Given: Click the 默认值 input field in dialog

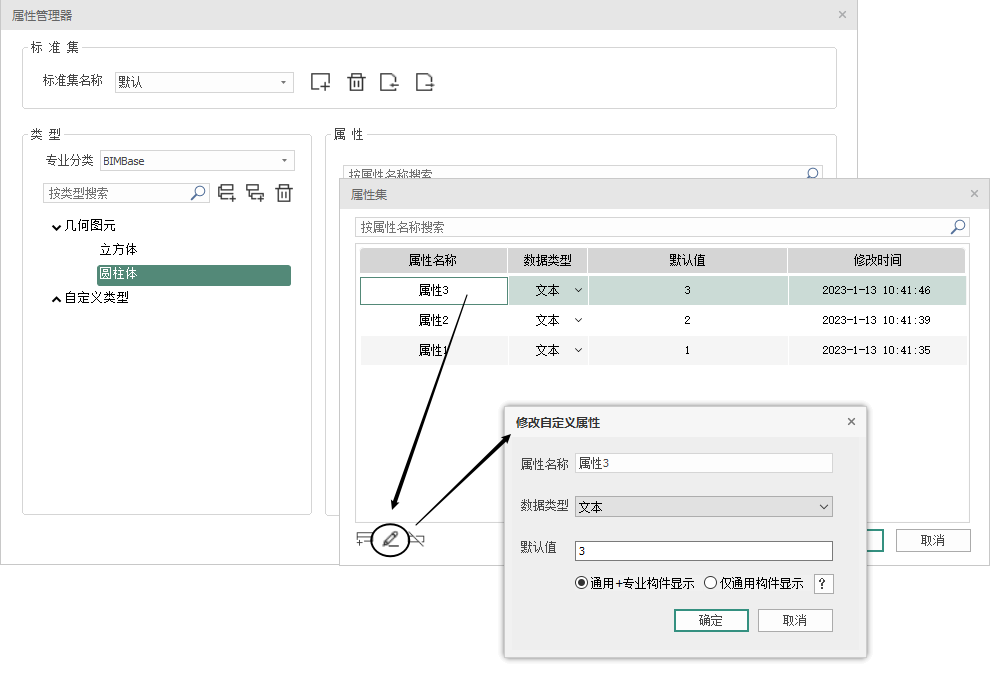Looking at the screenshot, I should point(703,551).
